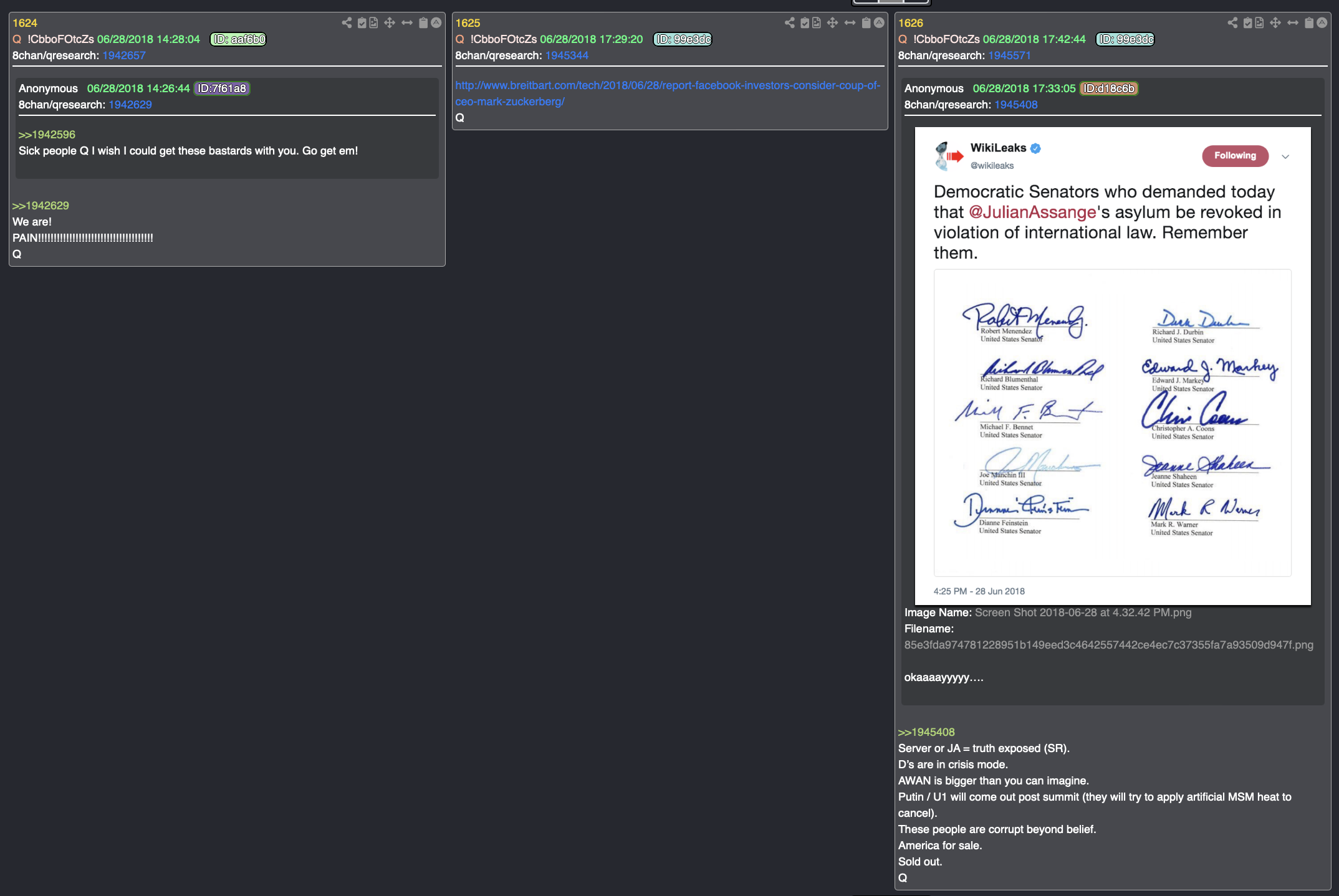
Task: Click the green ID aaf6b0 badge
Action: pyautogui.click(x=238, y=39)
